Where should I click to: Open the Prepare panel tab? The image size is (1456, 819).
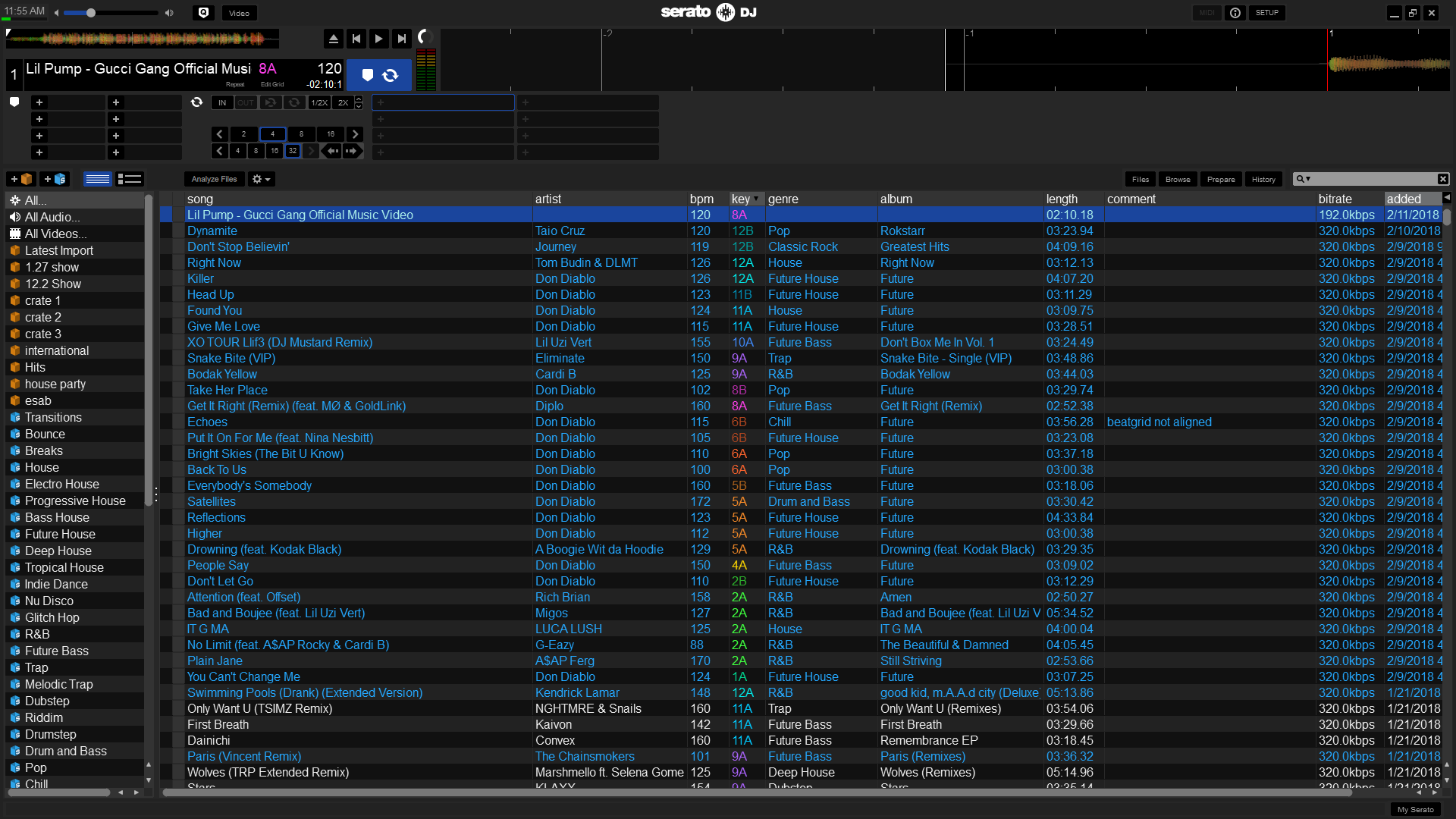coord(1221,179)
